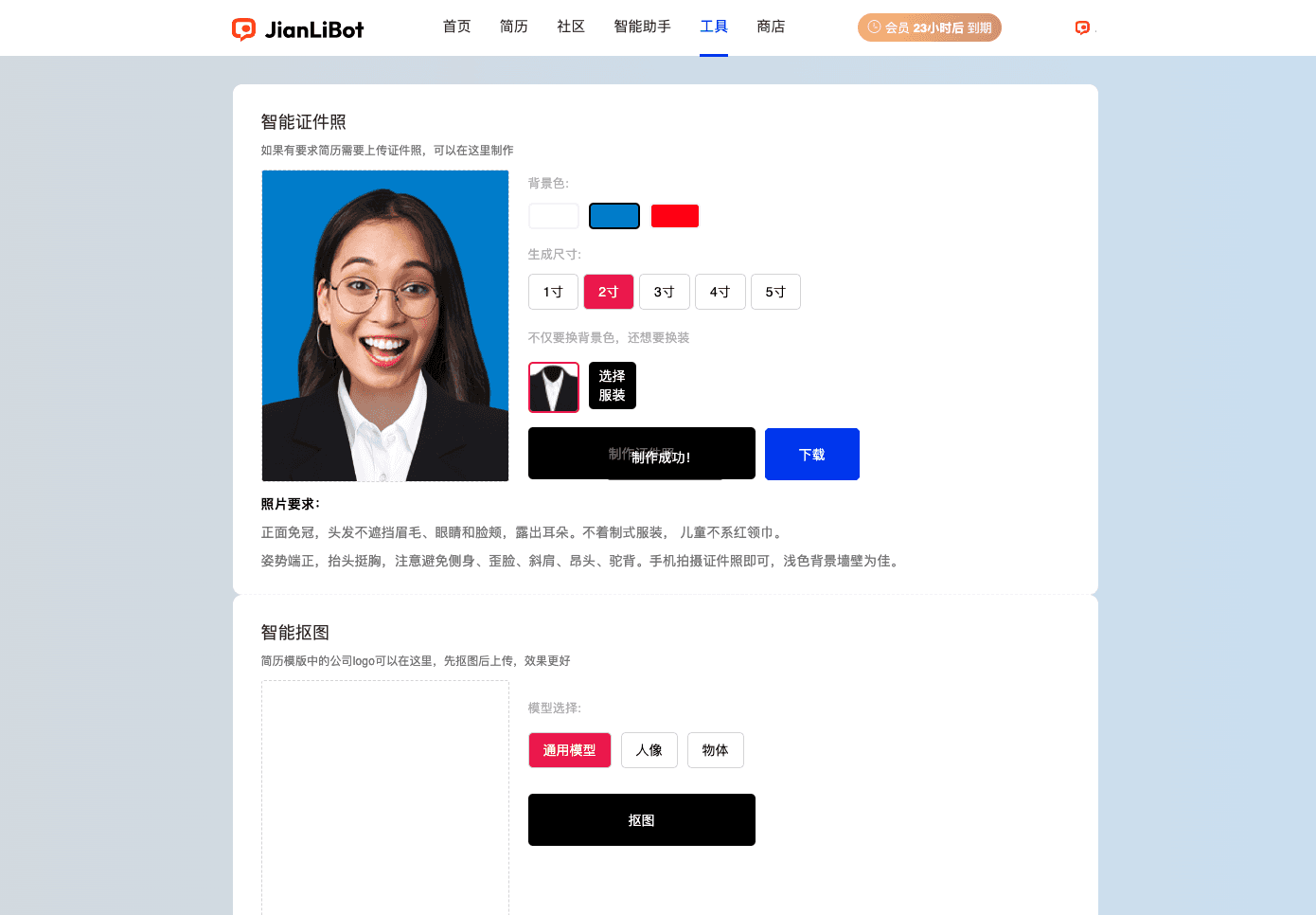Click the JianLiBot logo icon
1316x915 pixels.
tap(243, 29)
